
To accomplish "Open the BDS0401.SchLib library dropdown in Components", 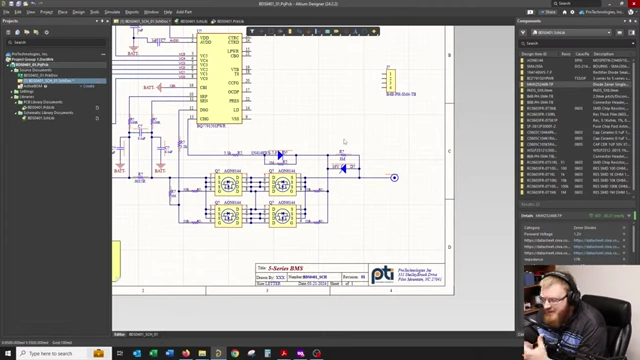I will pos(571,33).
